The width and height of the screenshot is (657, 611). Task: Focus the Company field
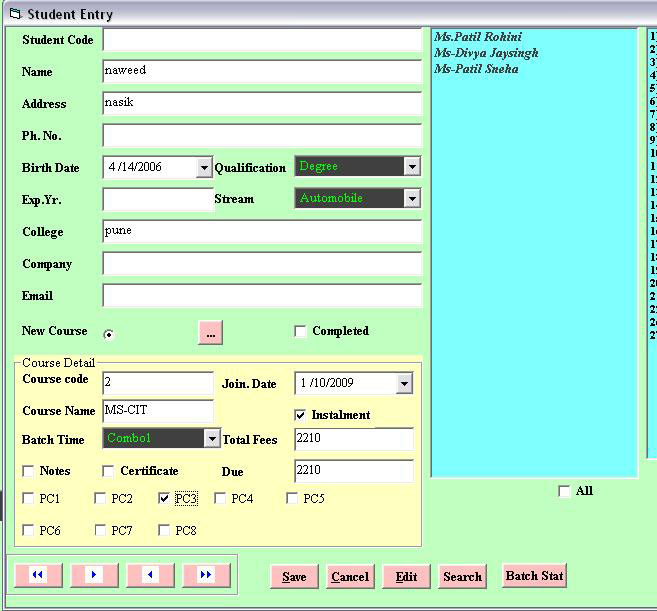click(262, 264)
